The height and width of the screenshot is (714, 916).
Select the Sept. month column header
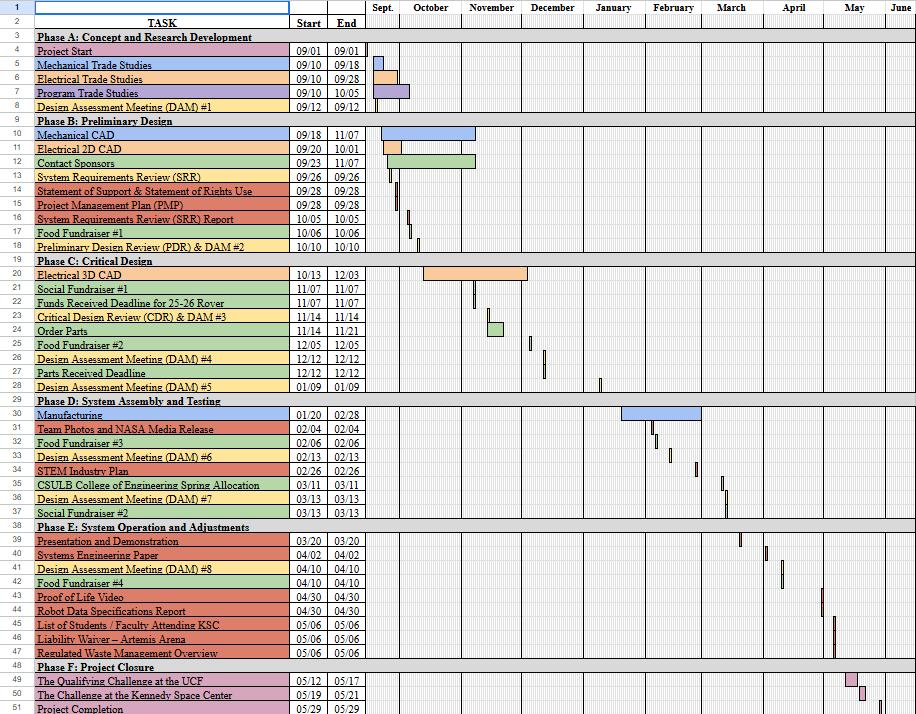382,8
